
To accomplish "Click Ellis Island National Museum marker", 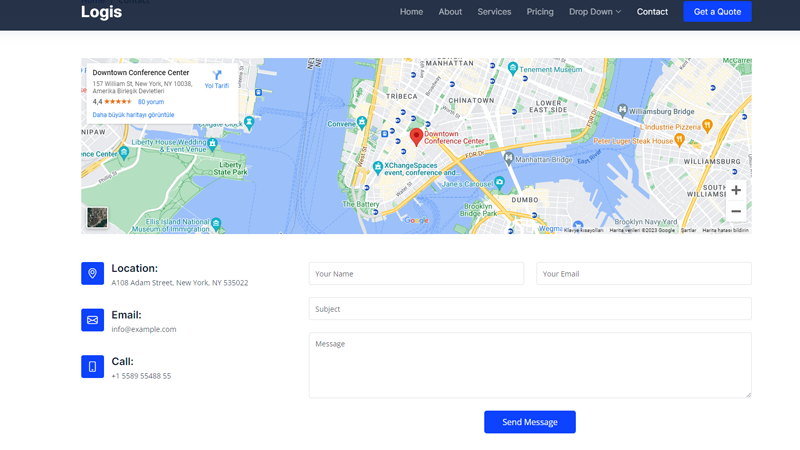I will tap(216, 223).
